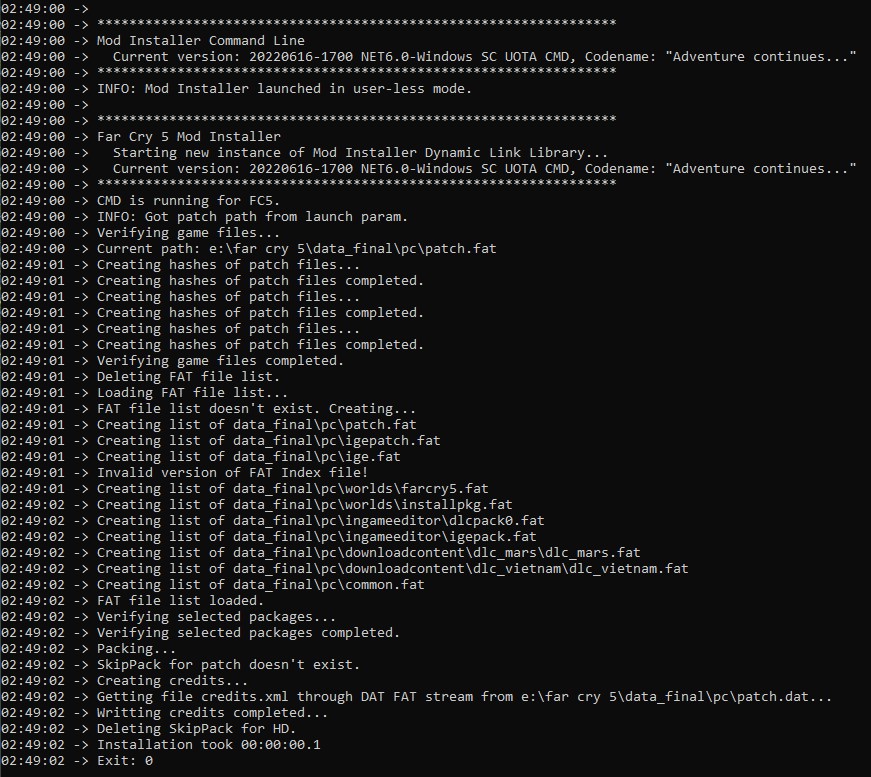Click the "FAT file list loaded" line
Screen dimensions: 871x777
coord(180,600)
